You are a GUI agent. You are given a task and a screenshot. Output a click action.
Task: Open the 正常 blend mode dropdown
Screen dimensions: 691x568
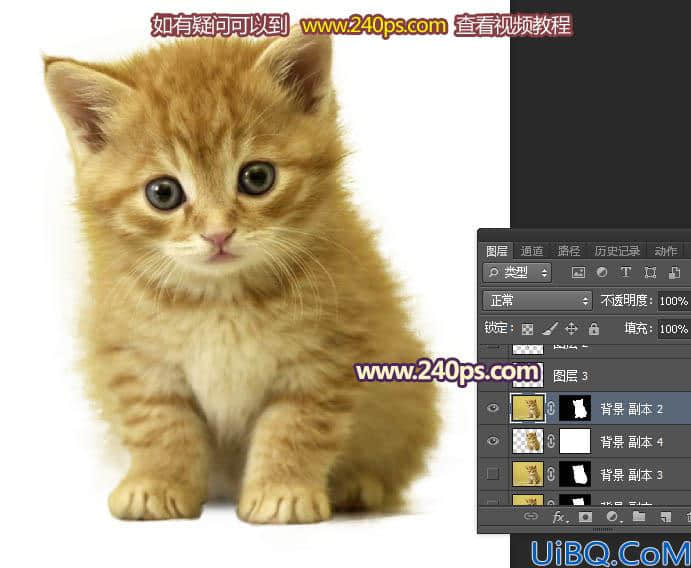(x=537, y=301)
